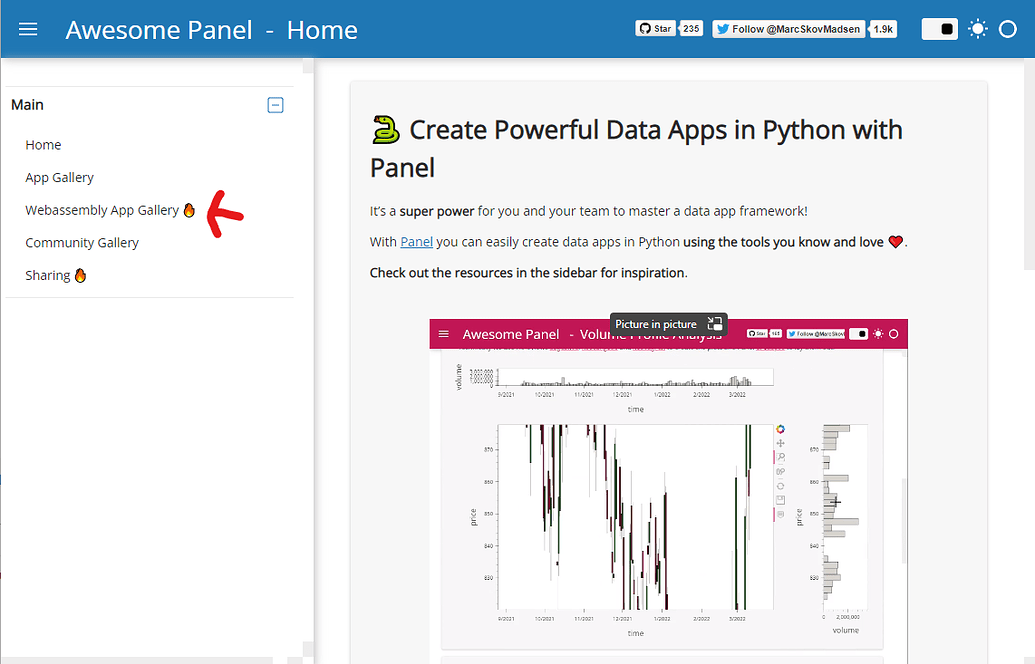
Task: Click the save icon on the Bokeh toolbar
Action: 781,497
